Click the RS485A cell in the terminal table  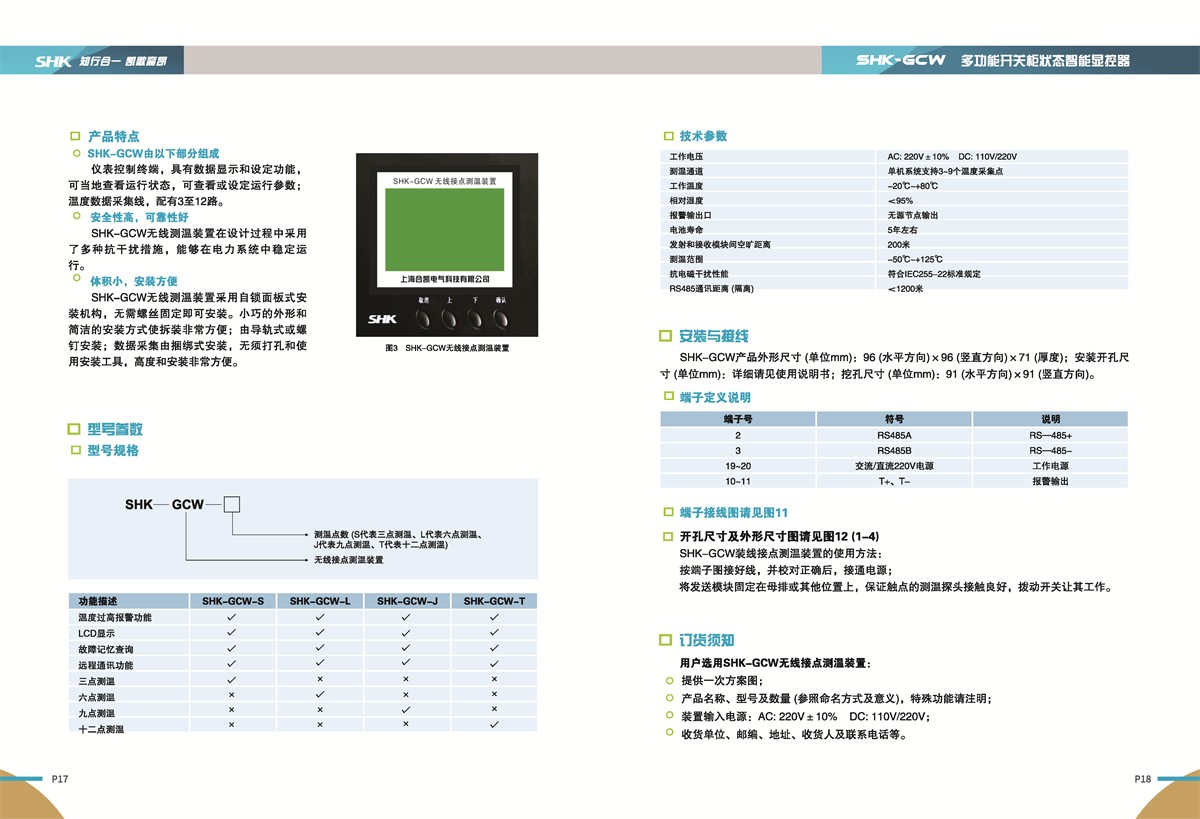pos(894,436)
